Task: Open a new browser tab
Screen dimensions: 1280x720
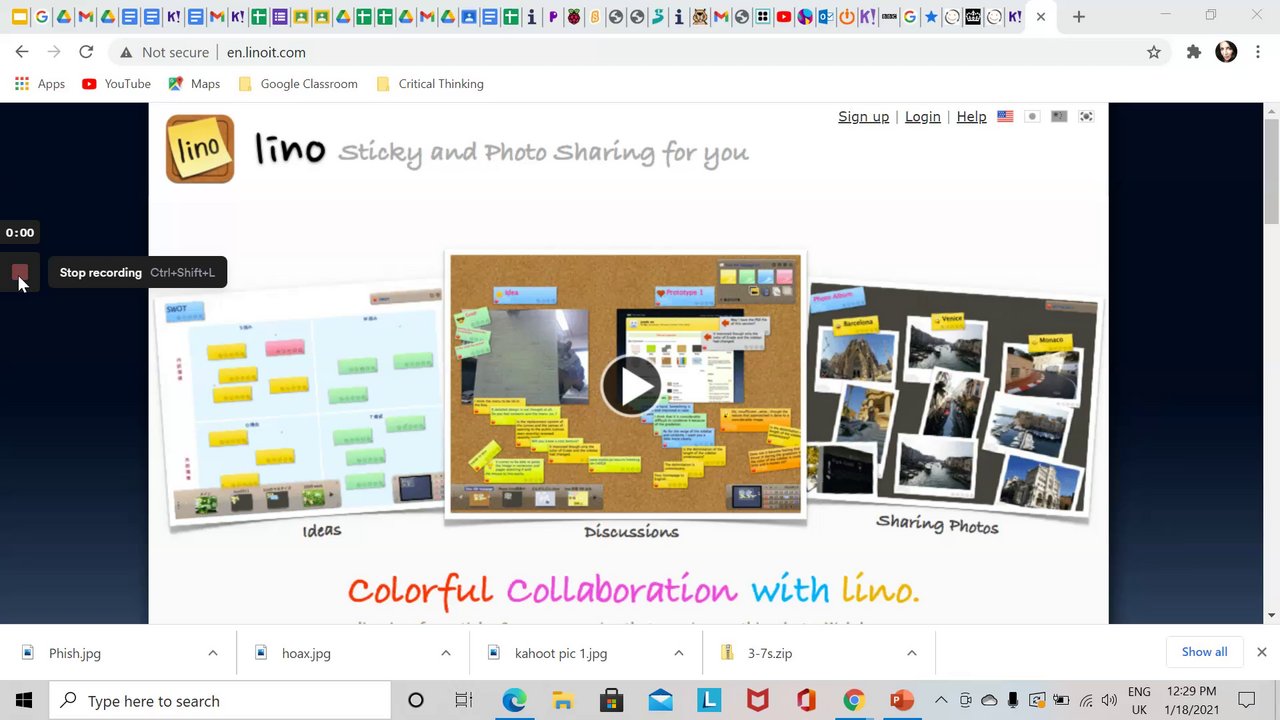Action: pyautogui.click(x=1078, y=17)
